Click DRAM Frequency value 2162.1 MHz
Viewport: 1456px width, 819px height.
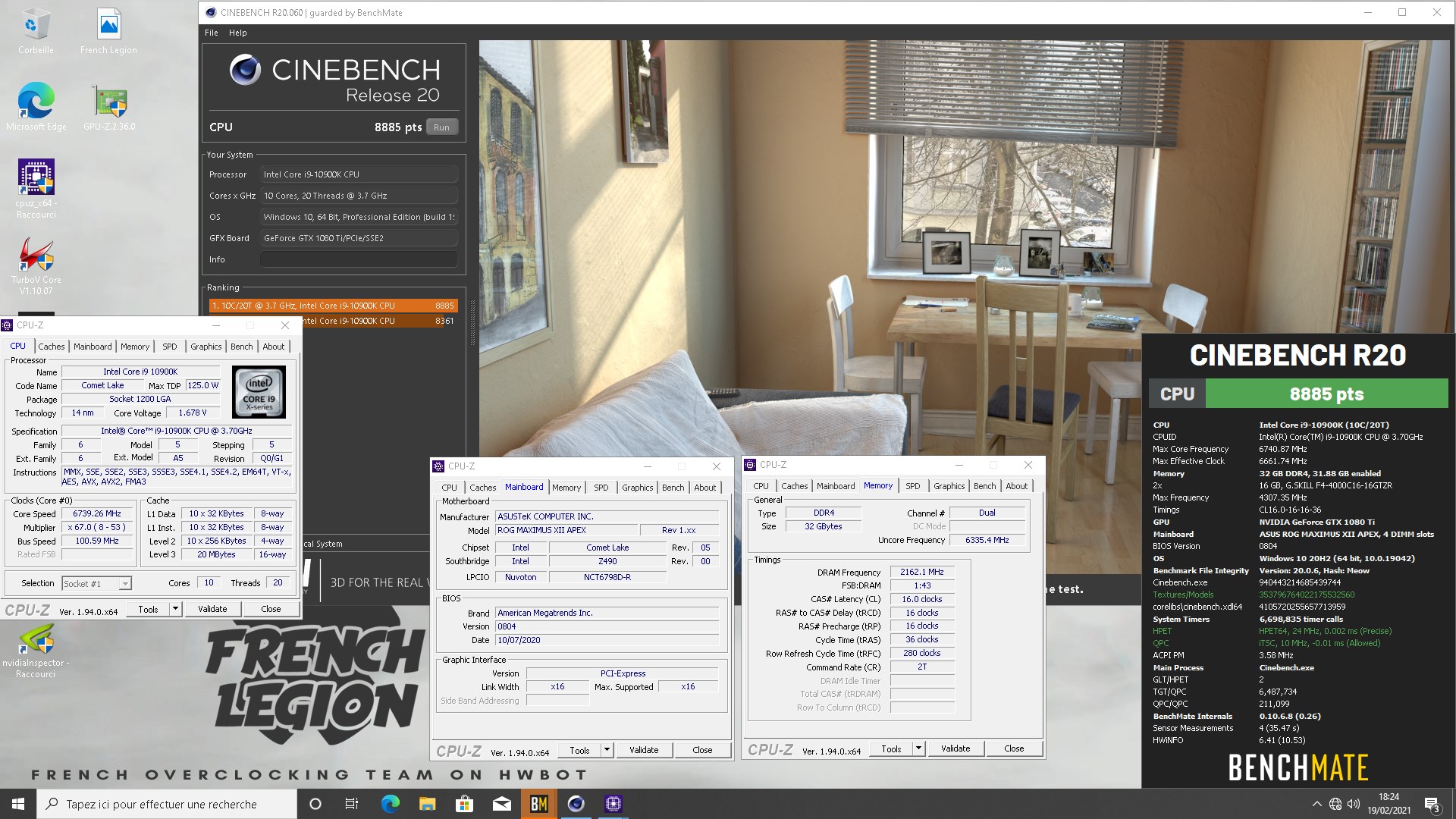(x=922, y=572)
